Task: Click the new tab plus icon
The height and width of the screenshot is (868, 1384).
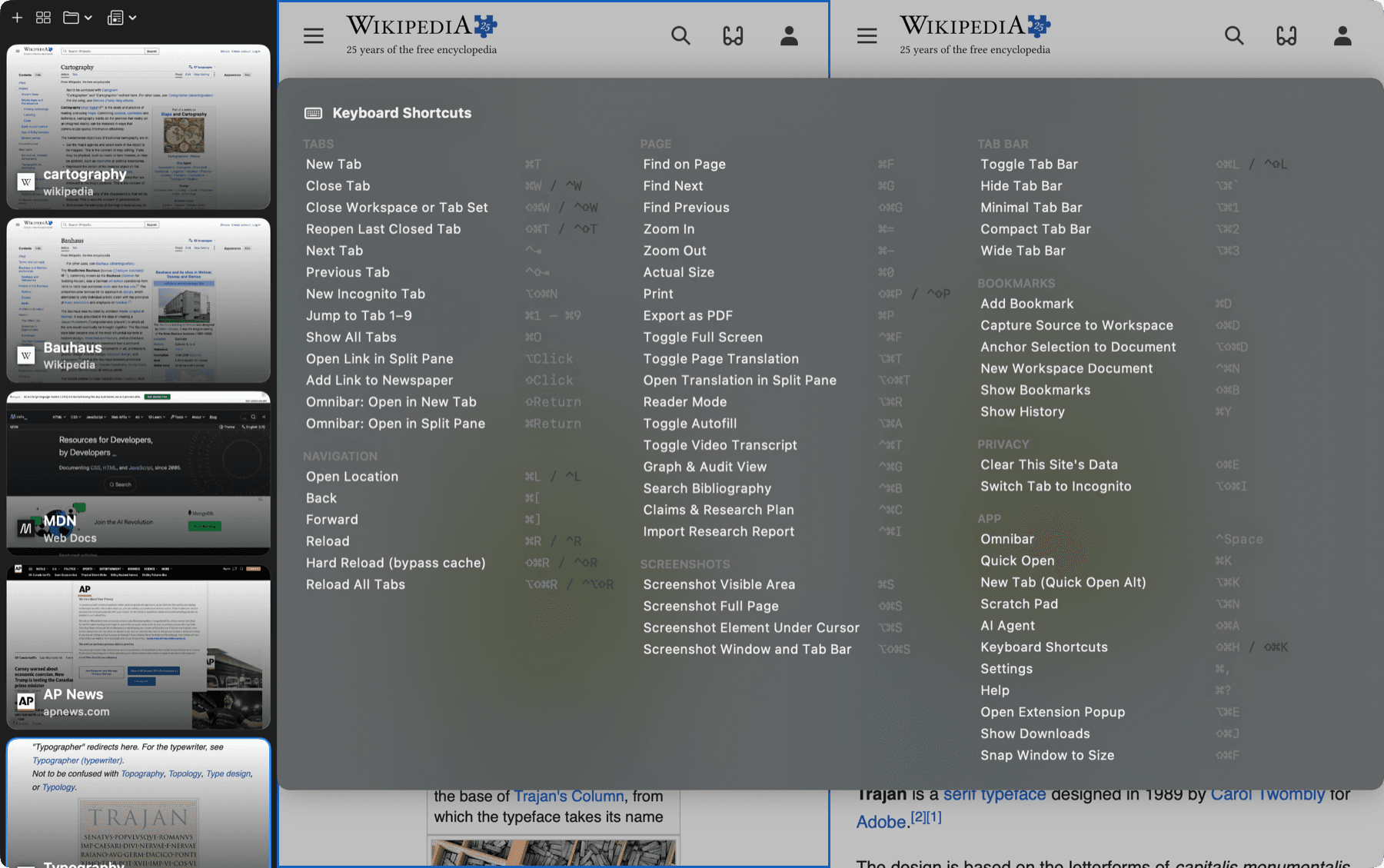Action: tap(17, 17)
